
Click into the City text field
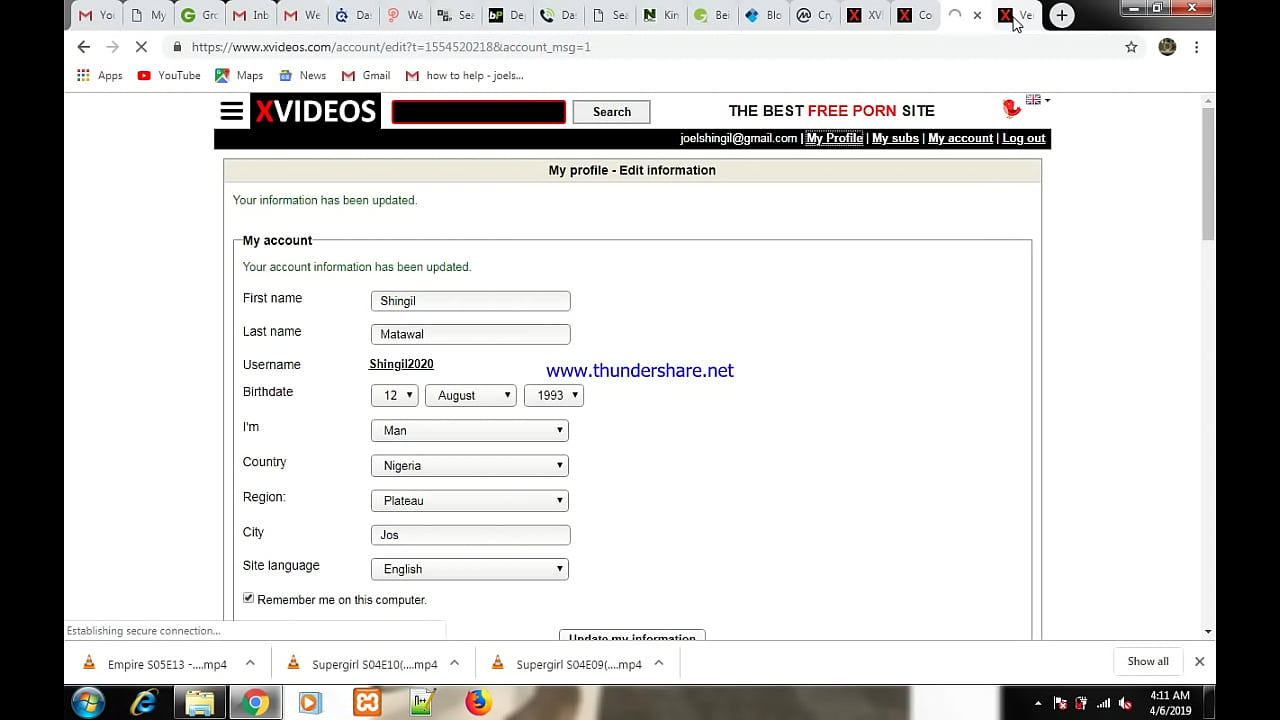[470, 535]
